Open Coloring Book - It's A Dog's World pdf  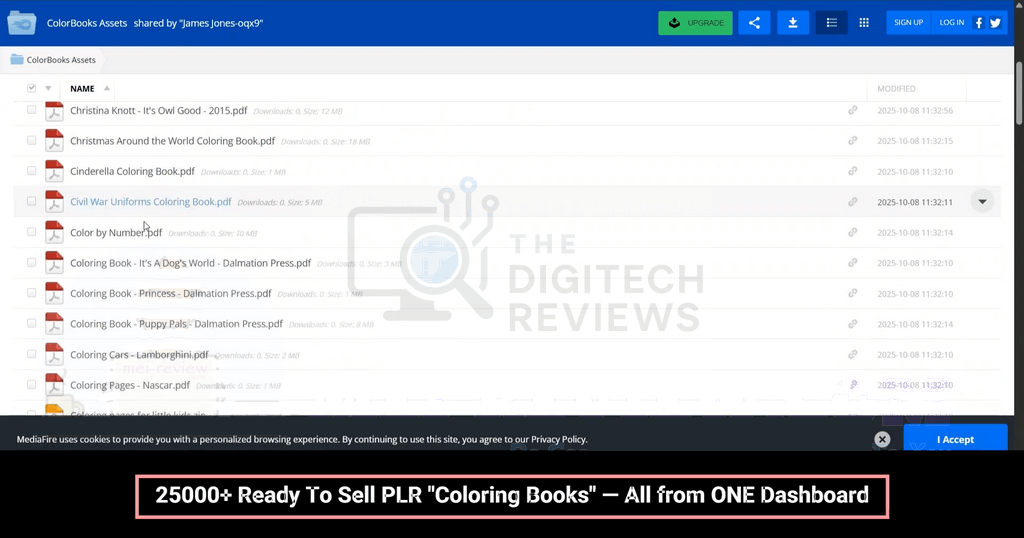coord(191,263)
